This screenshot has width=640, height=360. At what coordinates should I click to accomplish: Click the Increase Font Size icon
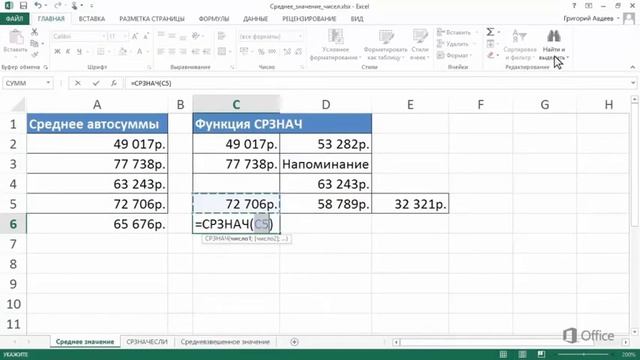(x=135, y=36)
